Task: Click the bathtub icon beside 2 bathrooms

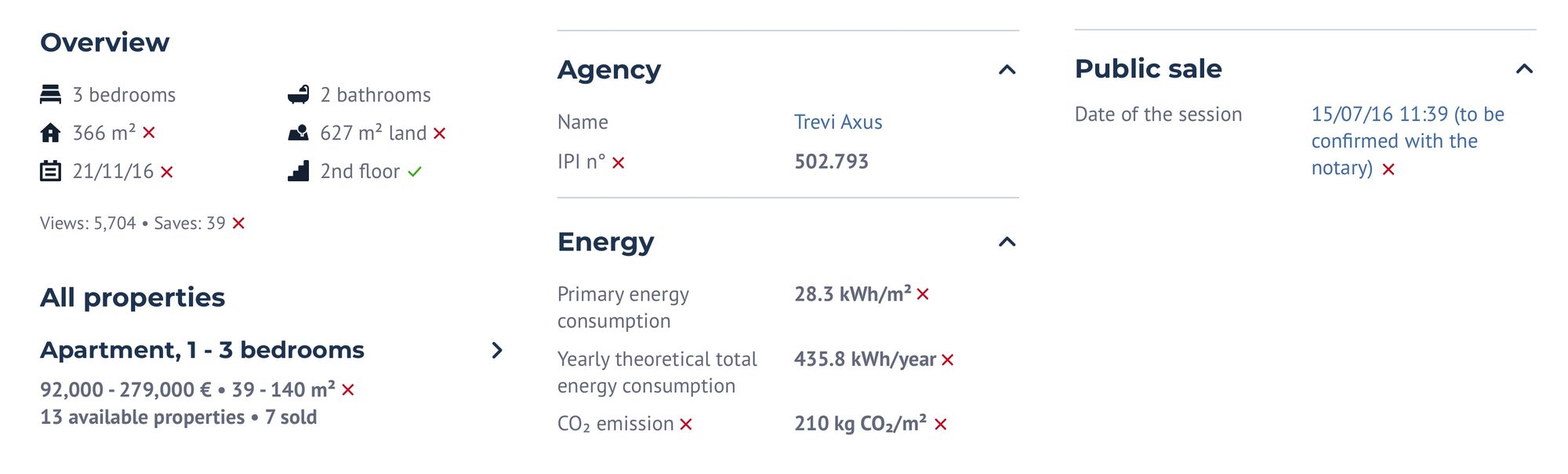Action: pos(298,95)
